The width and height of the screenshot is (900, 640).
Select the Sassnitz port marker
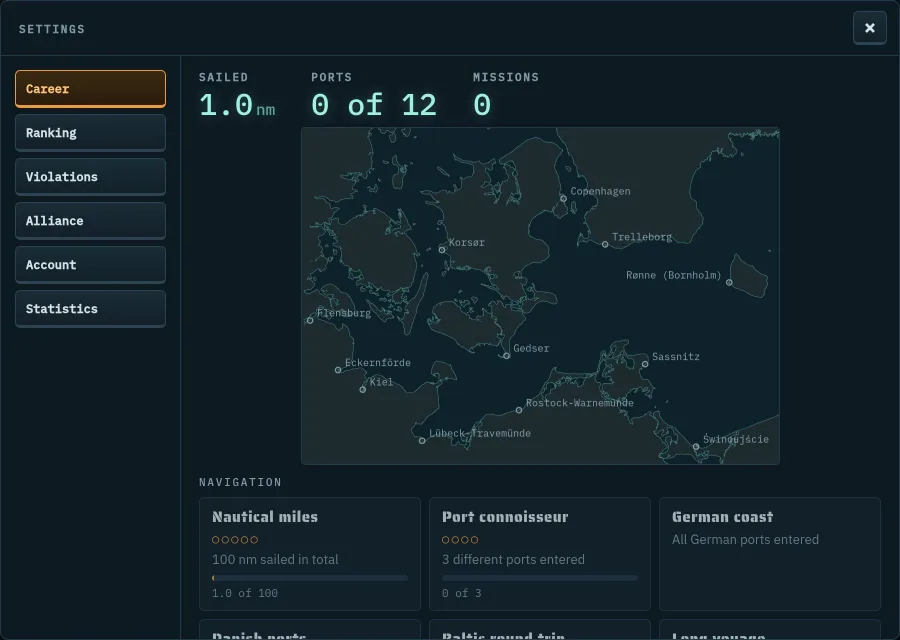coord(645,364)
